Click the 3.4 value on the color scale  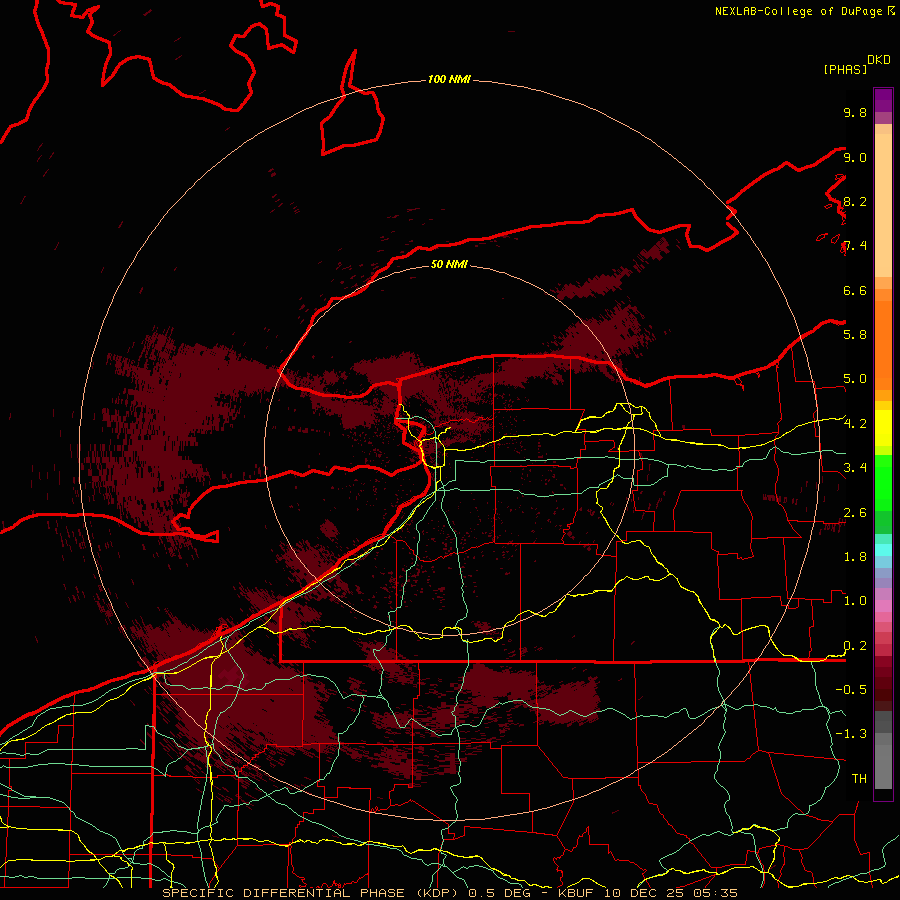tap(855, 468)
